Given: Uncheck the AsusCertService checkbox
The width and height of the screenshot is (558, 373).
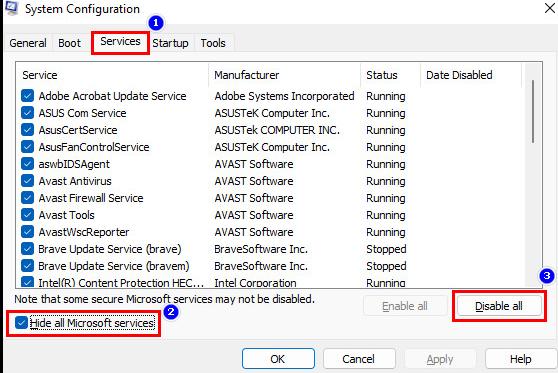Looking at the screenshot, I should 27,130.
